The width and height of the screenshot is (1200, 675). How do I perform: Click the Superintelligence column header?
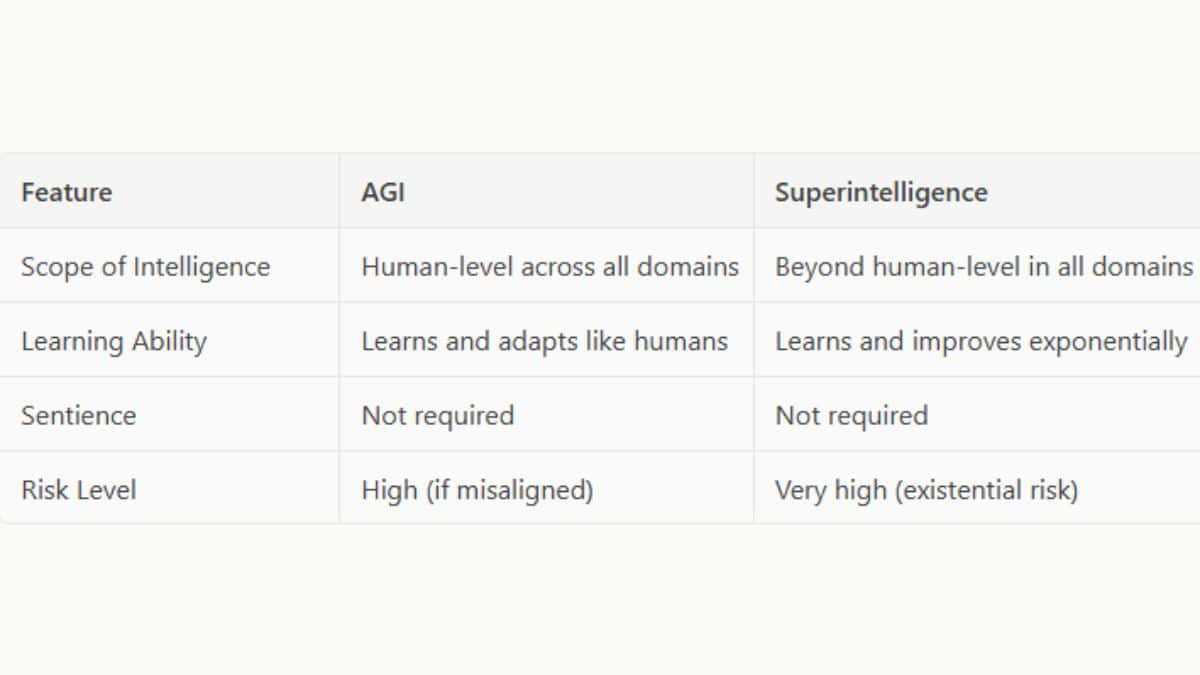[x=881, y=192]
